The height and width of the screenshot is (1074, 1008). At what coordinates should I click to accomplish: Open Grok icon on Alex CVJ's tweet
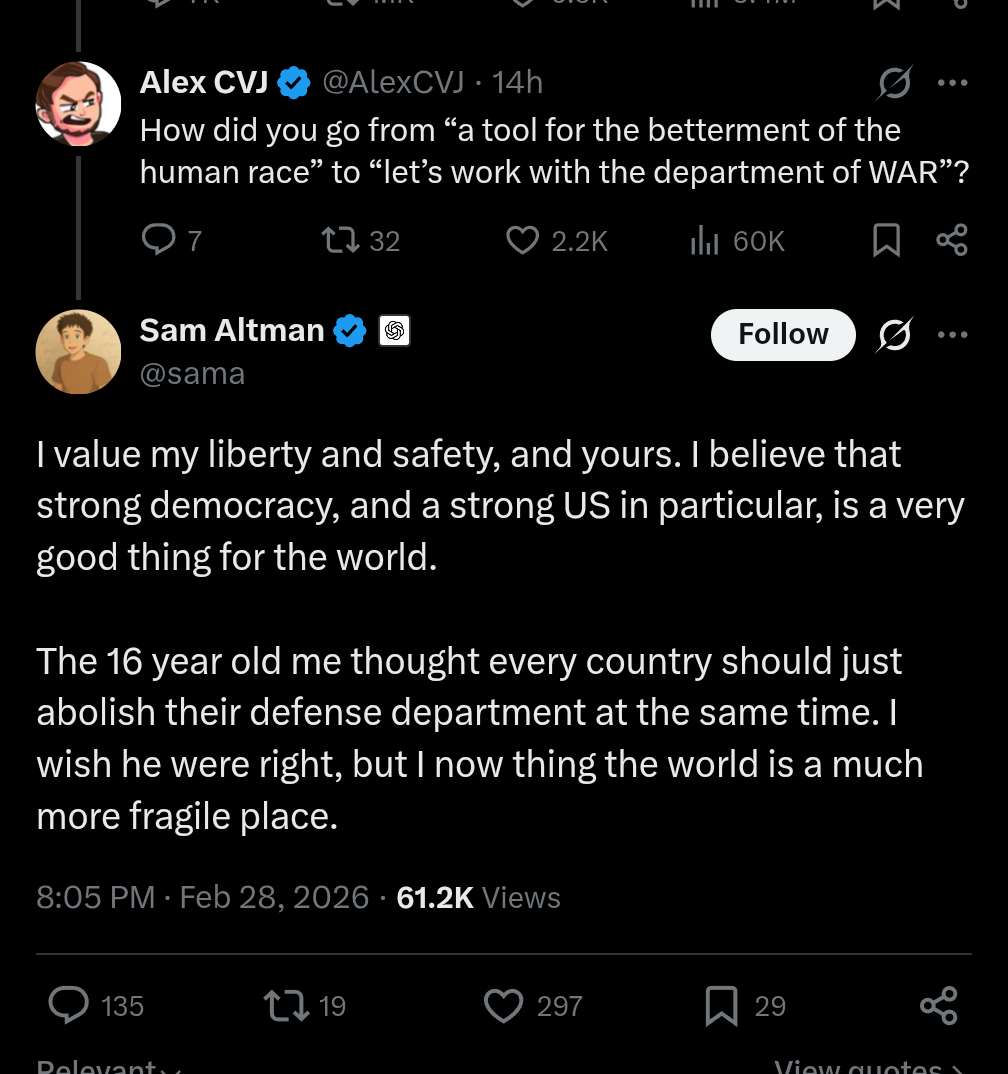[x=893, y=84]
